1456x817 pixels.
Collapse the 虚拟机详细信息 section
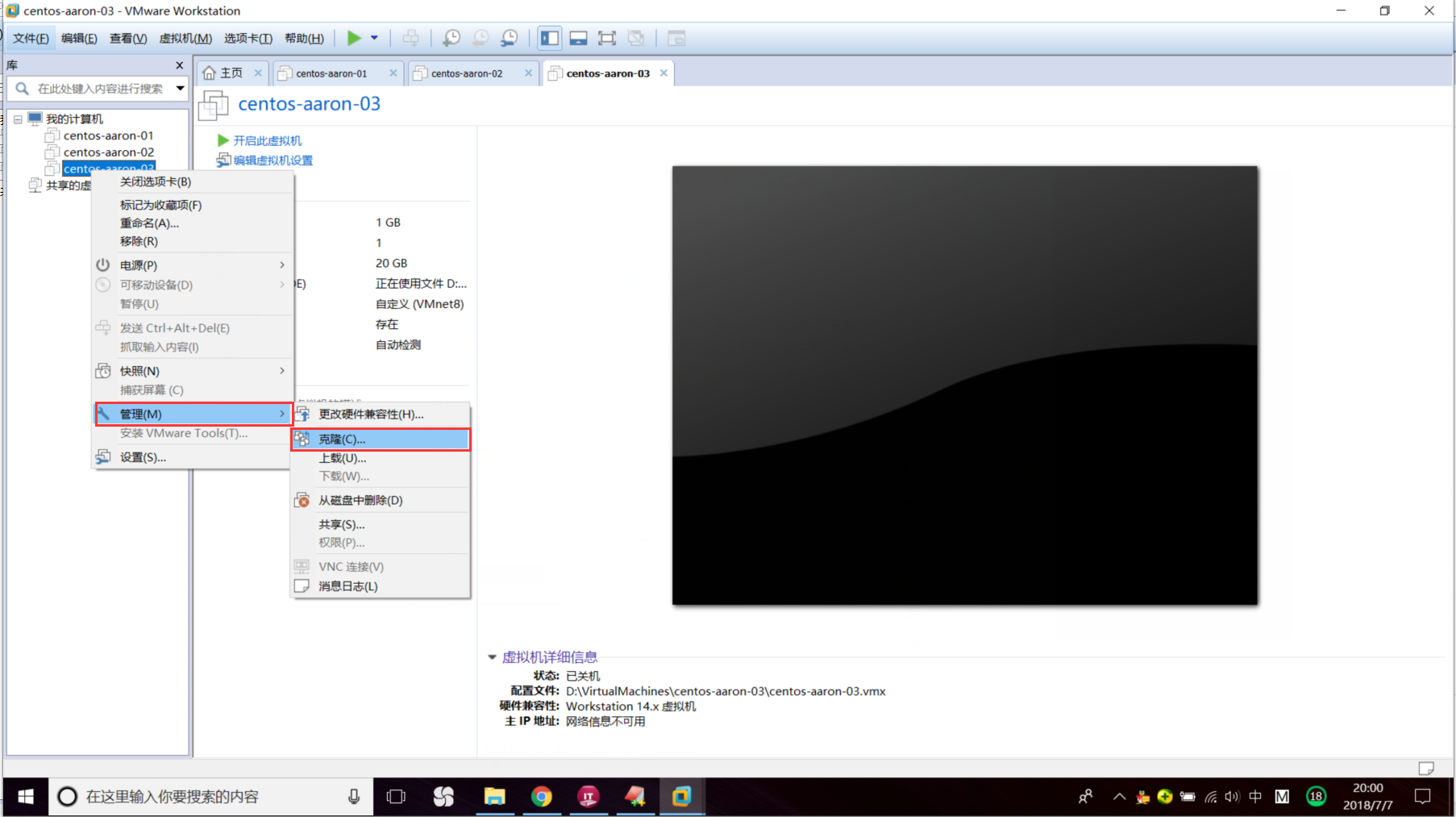coord(492,657)
